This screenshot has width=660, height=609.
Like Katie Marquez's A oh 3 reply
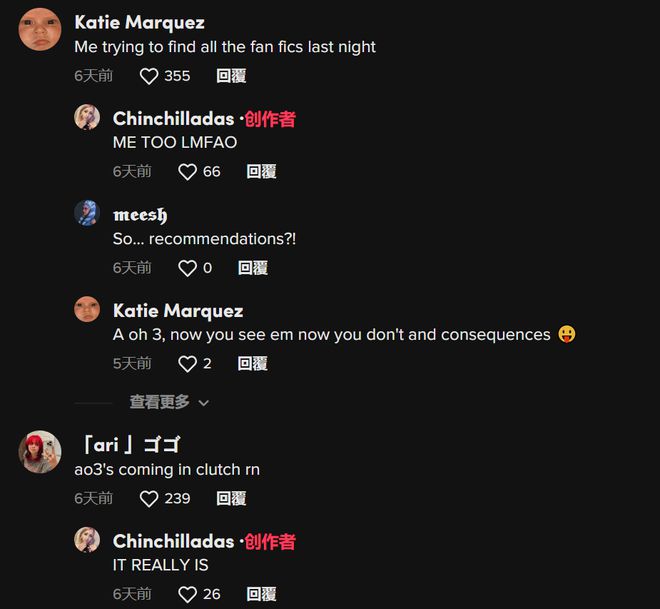[x=187, y=364]
